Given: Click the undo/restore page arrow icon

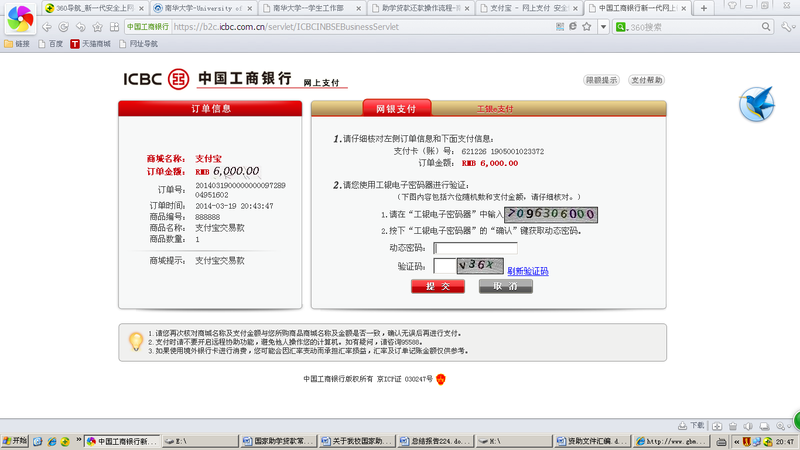Looking at the screenshot, I should pyautogui.click(x=81, y=27).
